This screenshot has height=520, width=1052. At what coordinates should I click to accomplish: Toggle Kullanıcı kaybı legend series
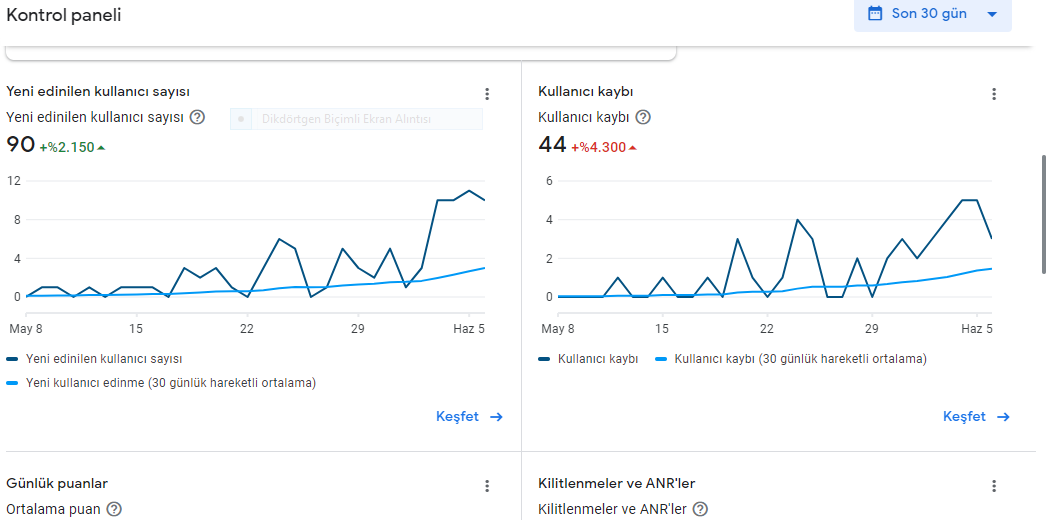[588, 359]
